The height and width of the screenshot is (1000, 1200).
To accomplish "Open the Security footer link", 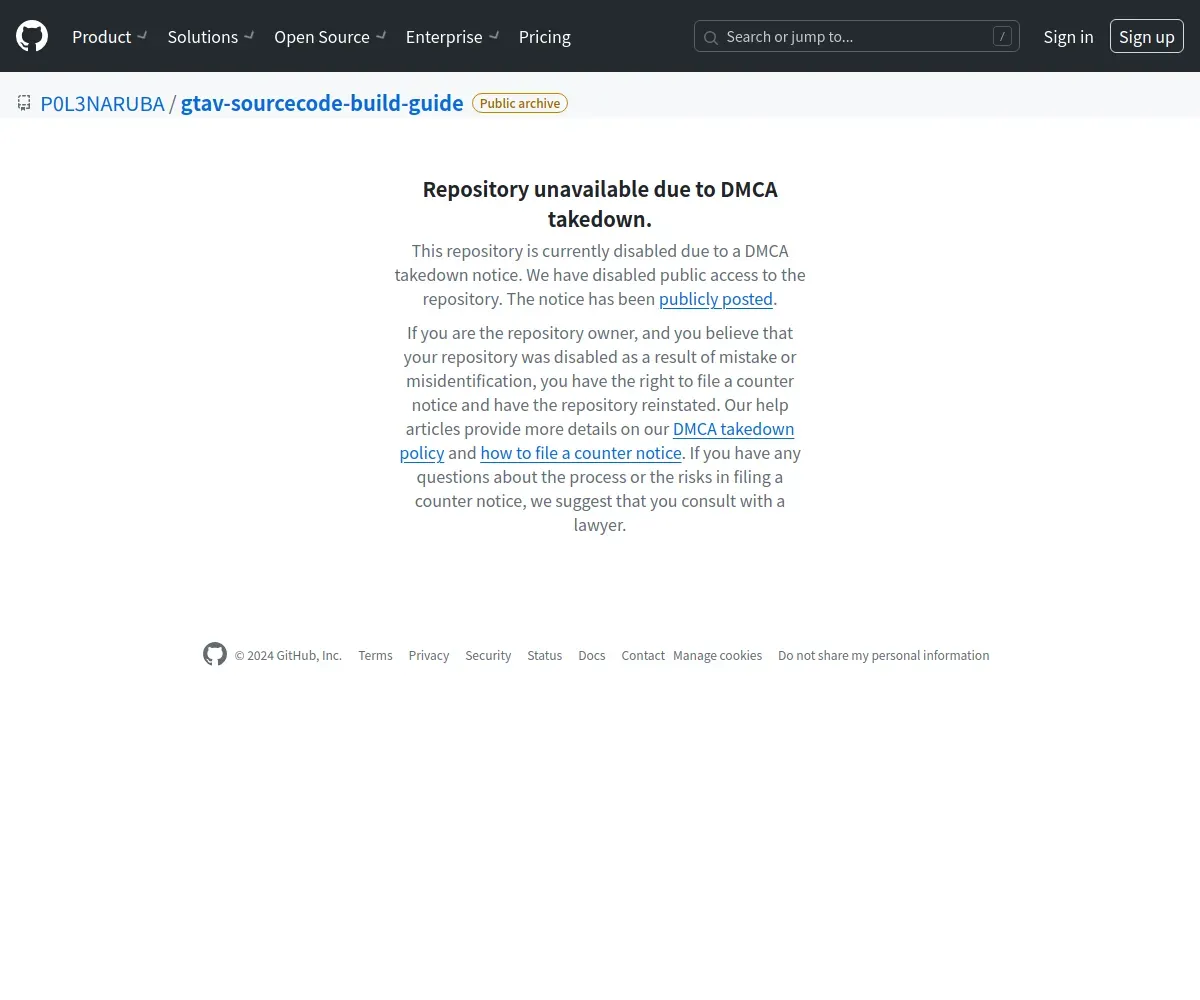I will [x=488, y=656].
